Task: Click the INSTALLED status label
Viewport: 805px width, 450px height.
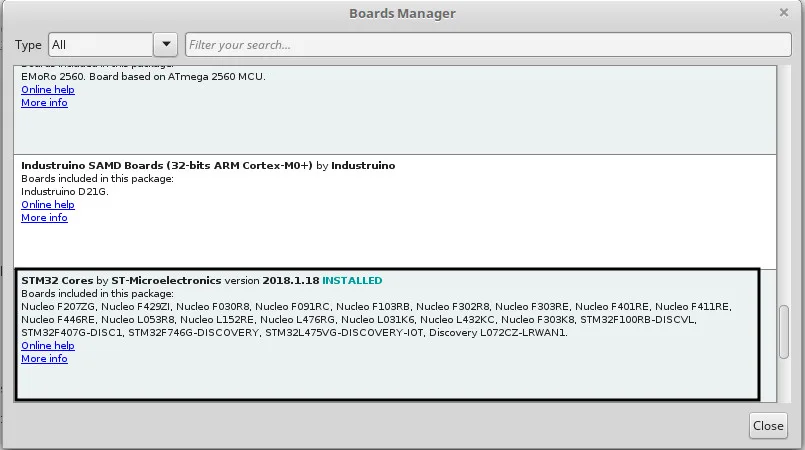Action: 352,281
